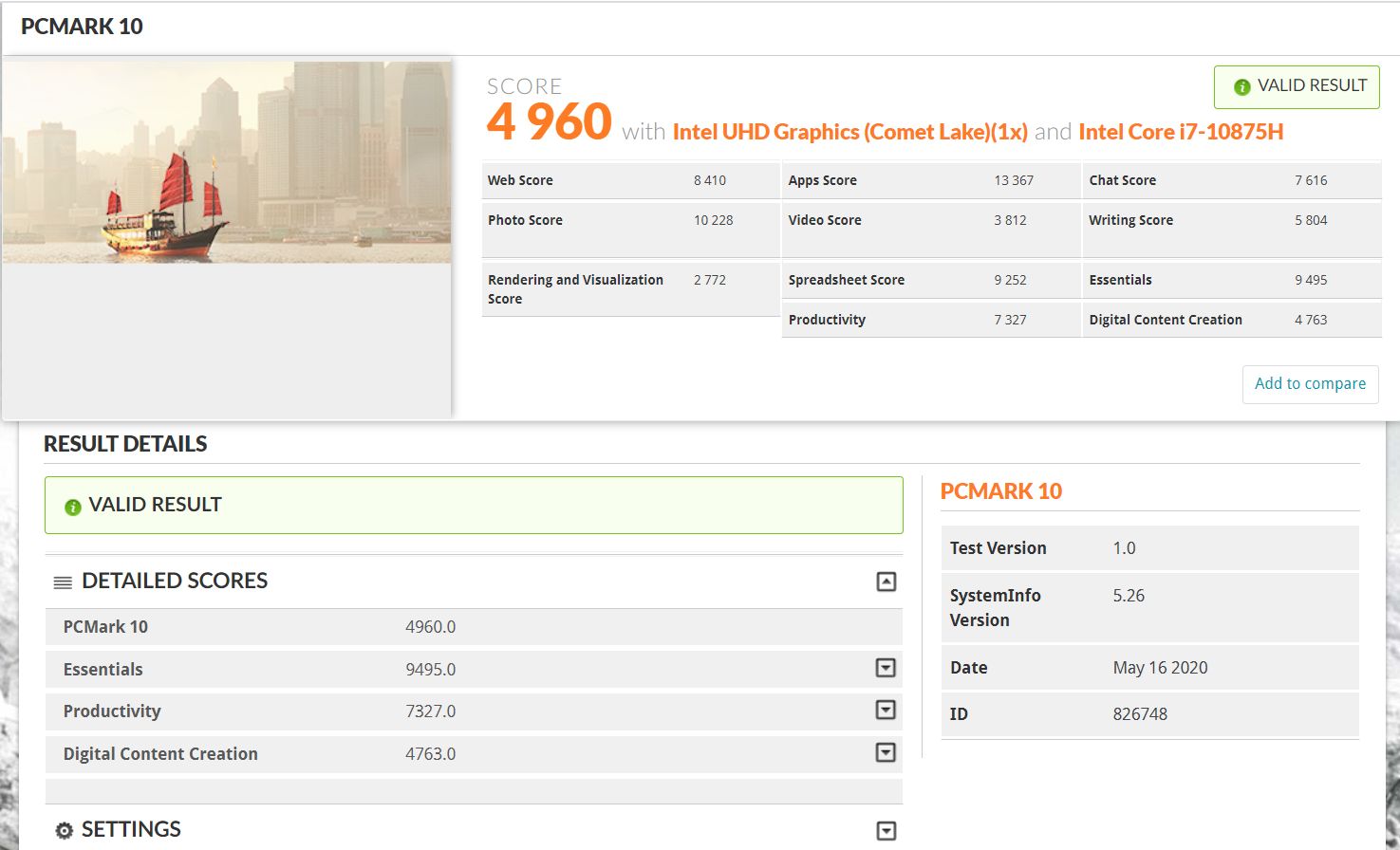Viewport: 1400px width, 850px height.
Task: Expand the Productivity detailed score row
Action: click(886, 710)
